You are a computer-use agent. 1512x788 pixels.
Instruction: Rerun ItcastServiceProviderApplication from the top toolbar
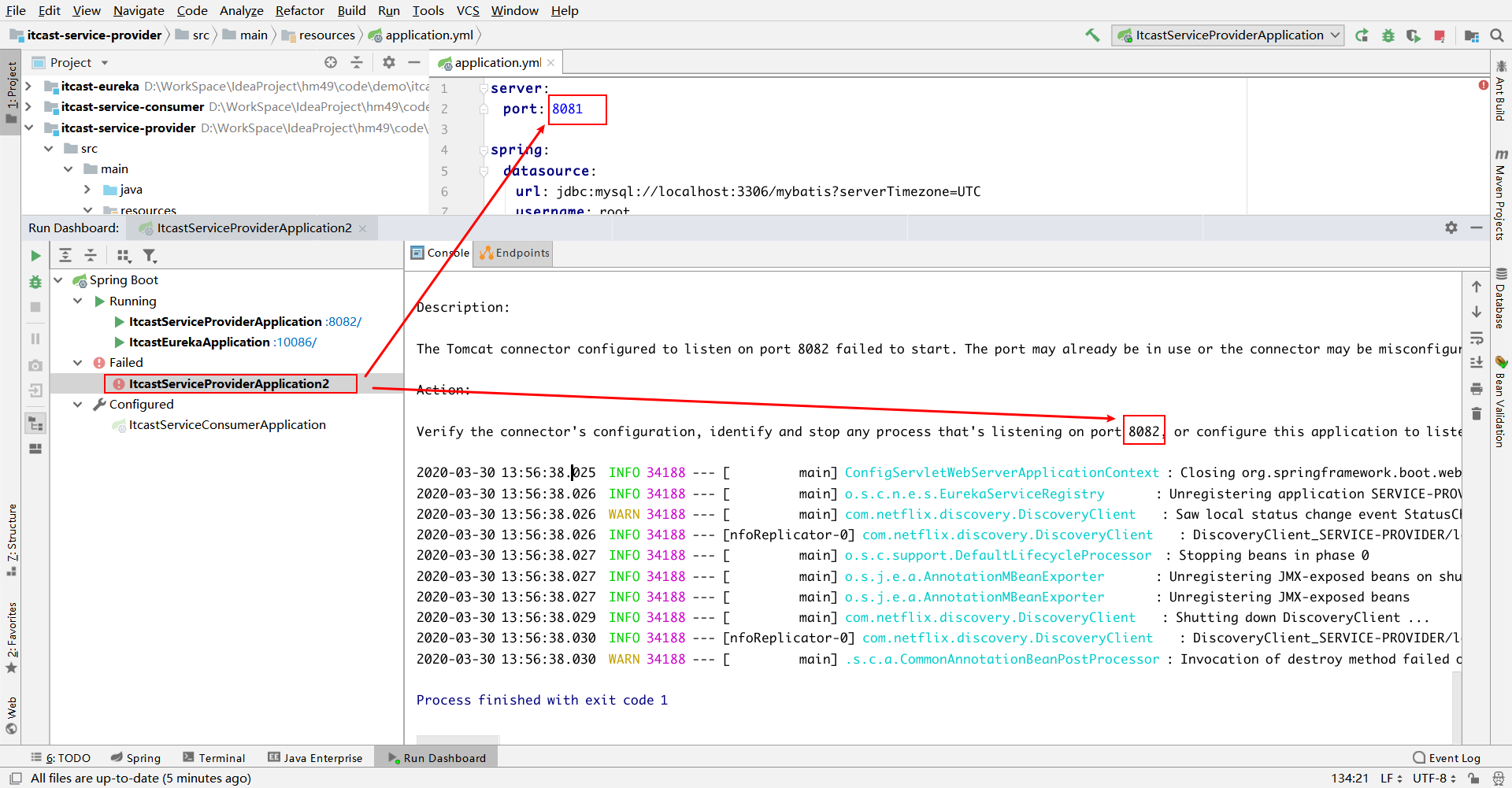click(x=1362, y=35)
